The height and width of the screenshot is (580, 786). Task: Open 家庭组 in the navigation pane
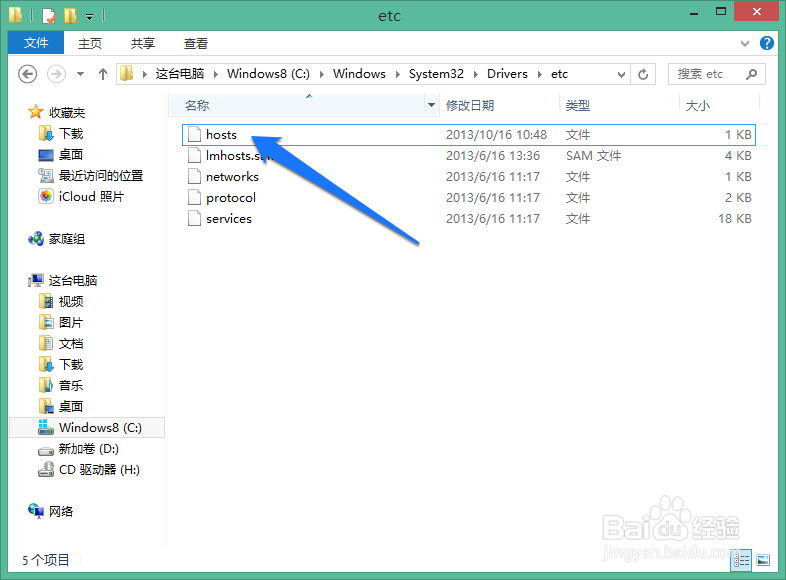(x=57, y=239)
